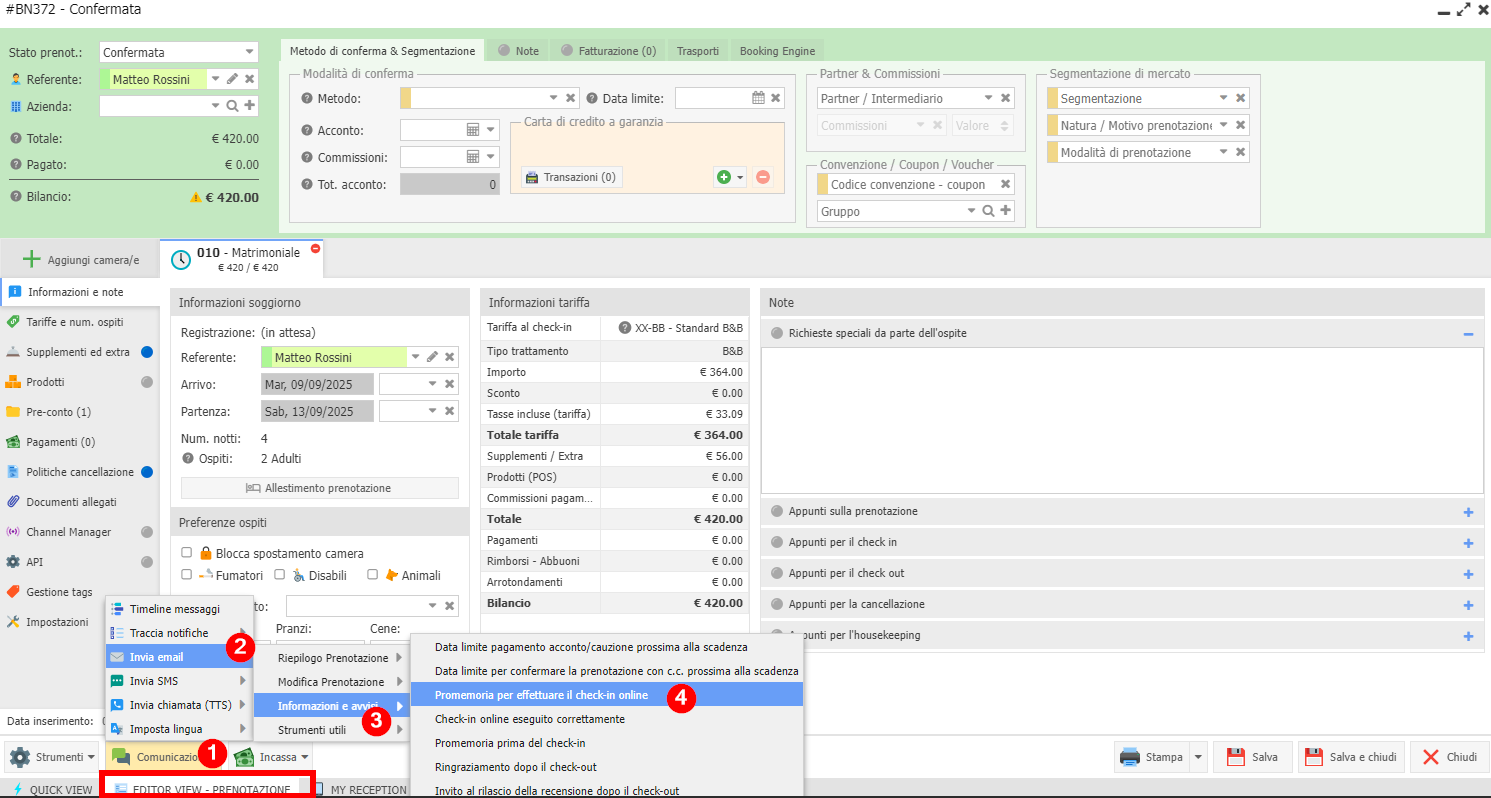
Task: Select Promemoria per effettuare il check-in online
Action: 541,695
